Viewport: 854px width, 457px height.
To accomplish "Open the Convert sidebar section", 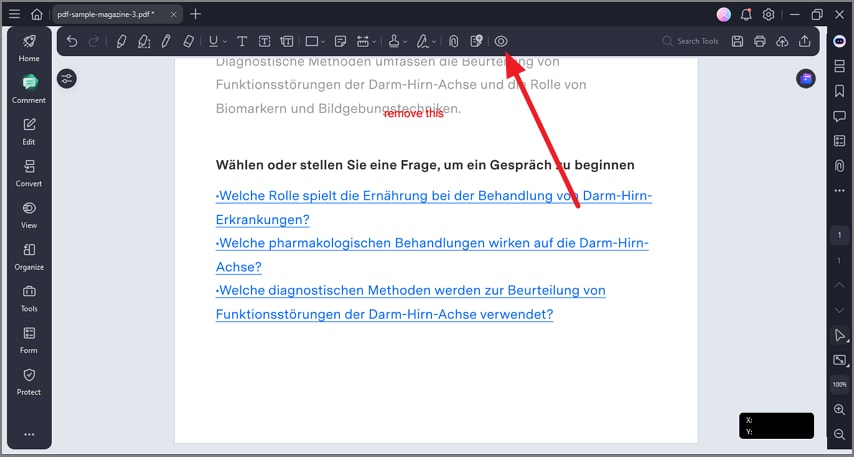I will (29, 173).
